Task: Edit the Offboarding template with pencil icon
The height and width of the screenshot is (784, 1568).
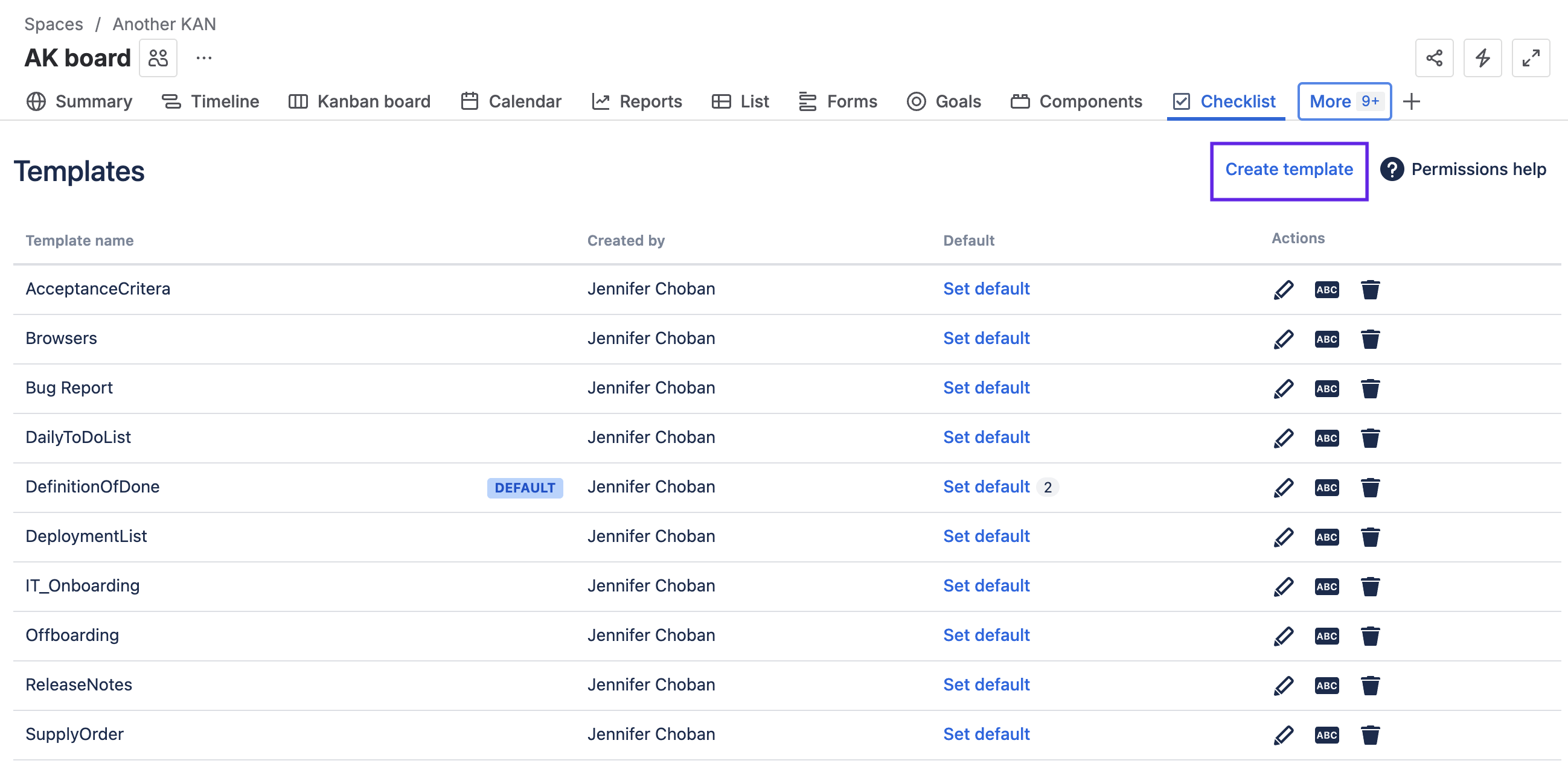Action: click(x=1283, y=636)
